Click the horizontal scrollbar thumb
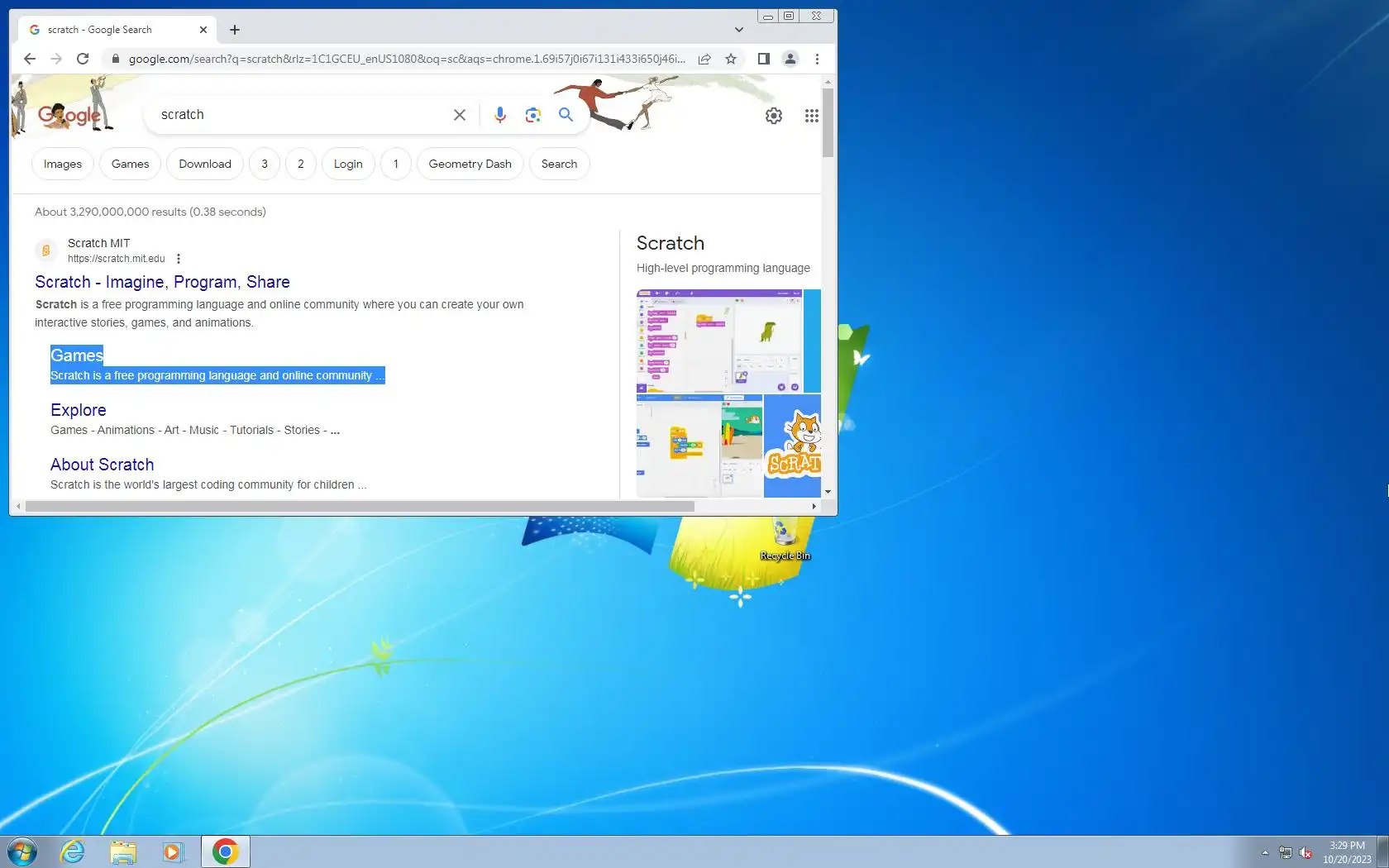 pos(360,506)
